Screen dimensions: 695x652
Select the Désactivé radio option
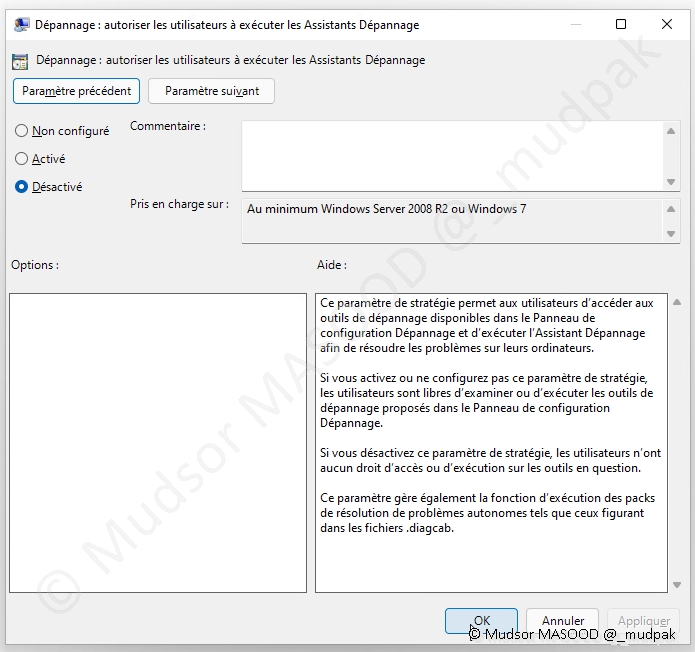(x=22, y=187)
